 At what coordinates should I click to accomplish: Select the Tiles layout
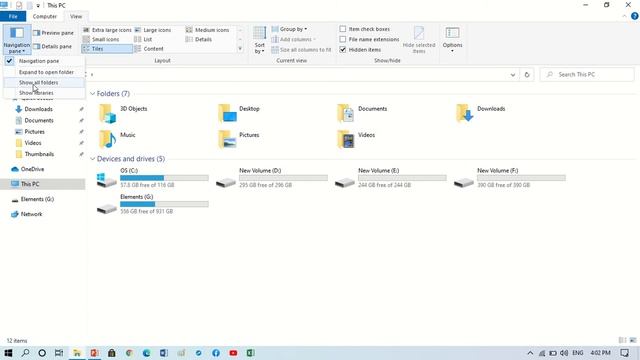tap(107, 49)
